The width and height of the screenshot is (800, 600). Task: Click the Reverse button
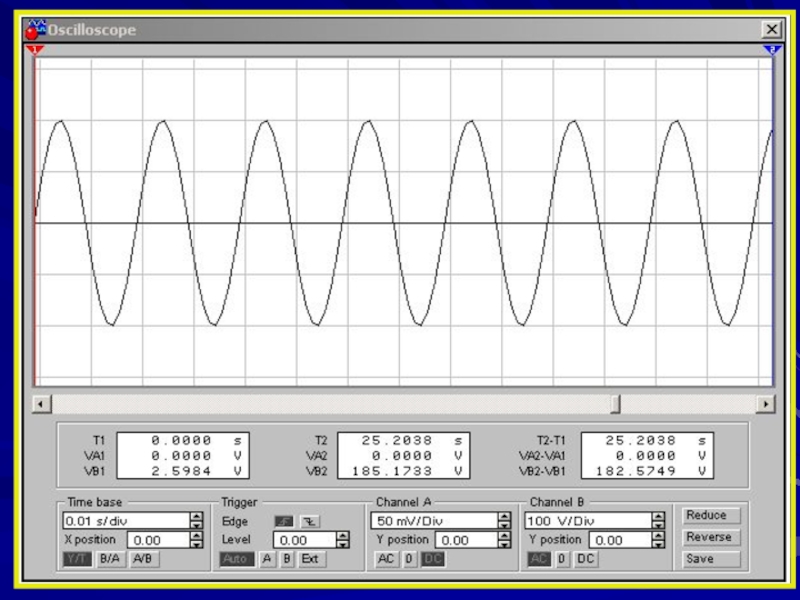pos(708,537)
